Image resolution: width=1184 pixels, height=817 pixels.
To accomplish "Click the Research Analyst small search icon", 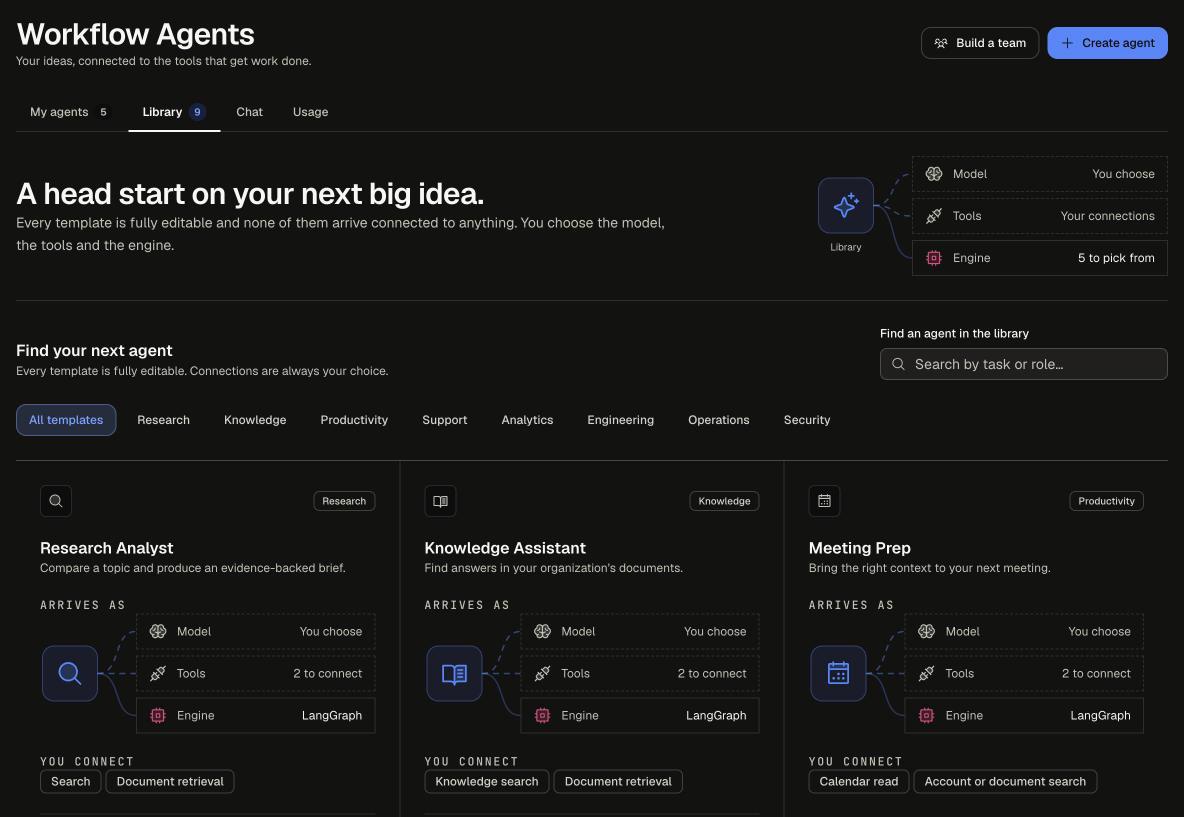I will pos(56,501).
